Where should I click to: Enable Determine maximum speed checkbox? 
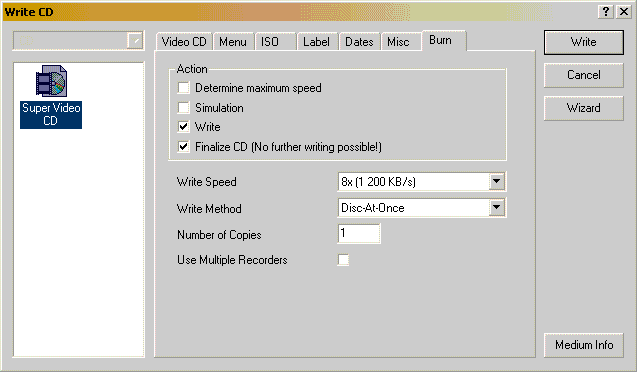click(x=184, y=88)
